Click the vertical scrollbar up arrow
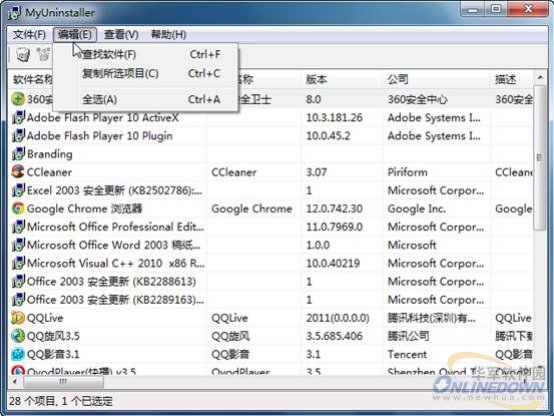Screen dimensions: 554x416 pos(540,77)
